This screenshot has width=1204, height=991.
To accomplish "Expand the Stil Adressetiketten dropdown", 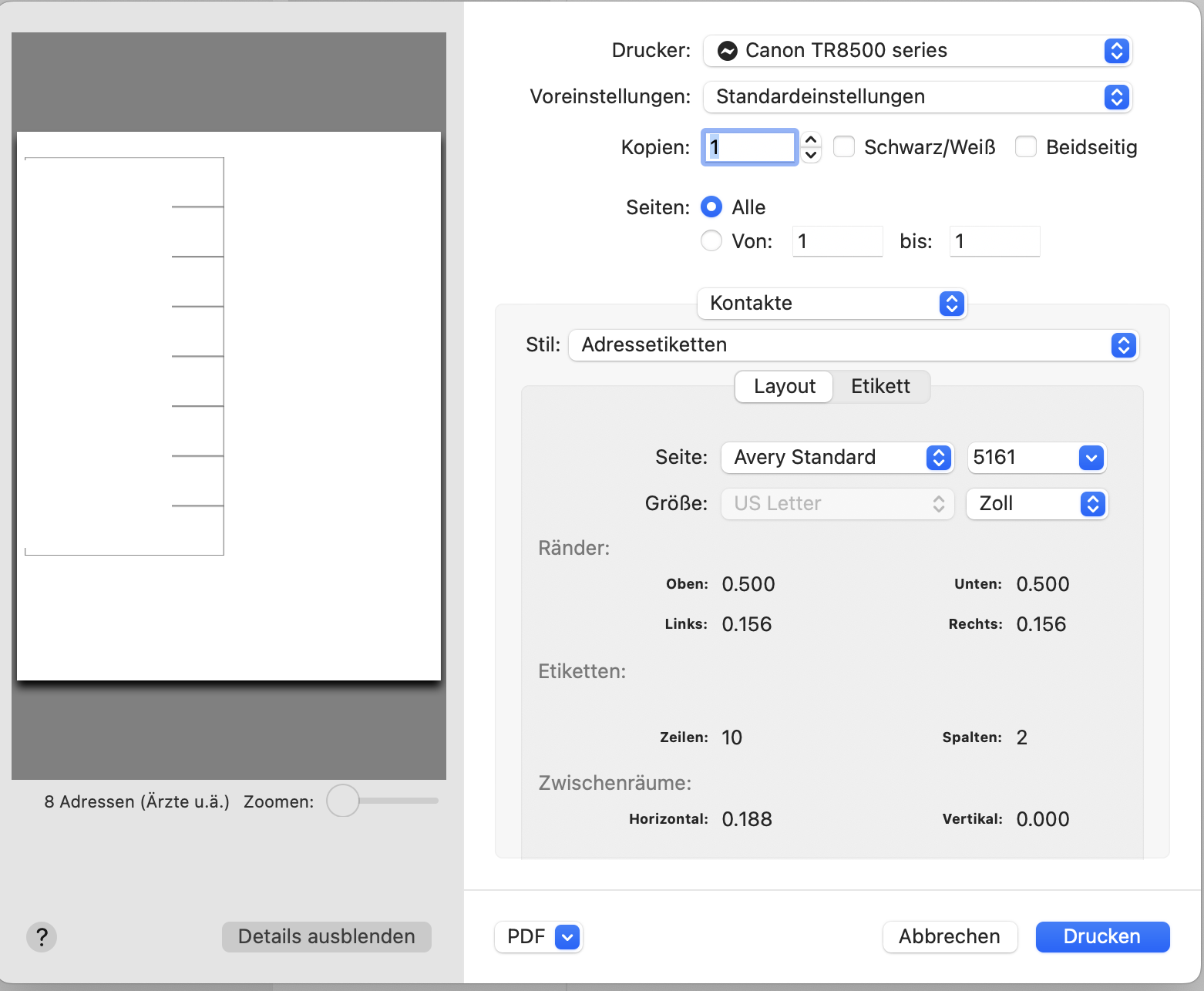I will [x=853, y=345].
